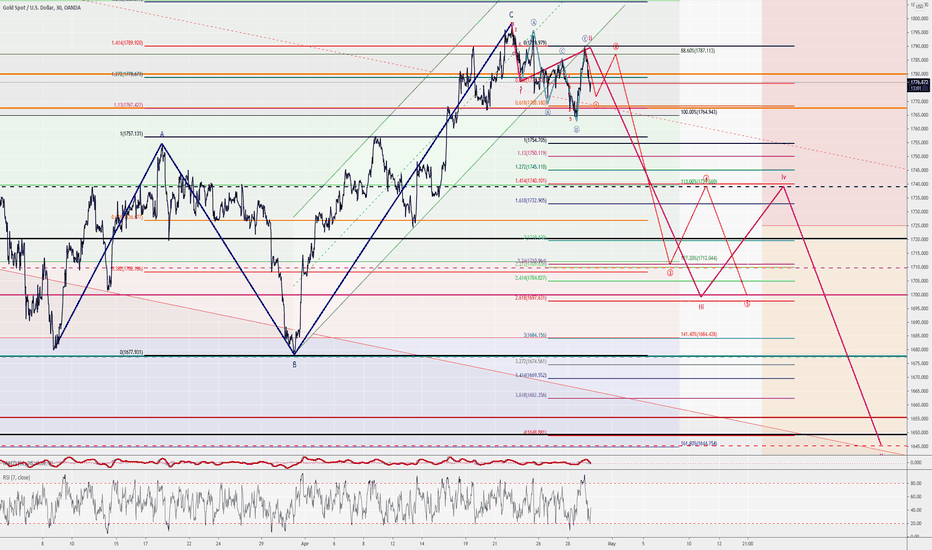Viewport: 932px width, 550px height.
Task: Click the 88.60%(1787.113) retracement label
Action: point(697,51)
